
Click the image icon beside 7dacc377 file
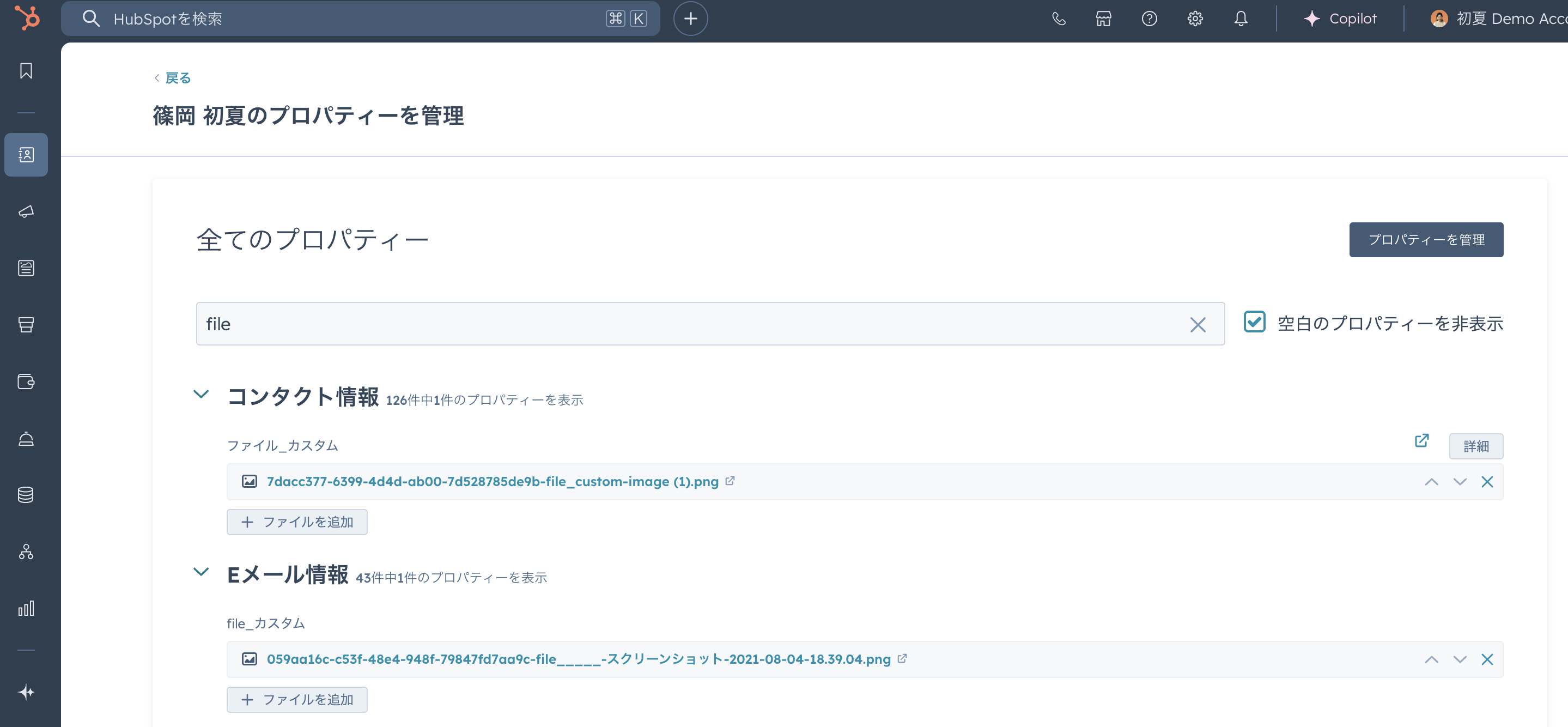249,482
